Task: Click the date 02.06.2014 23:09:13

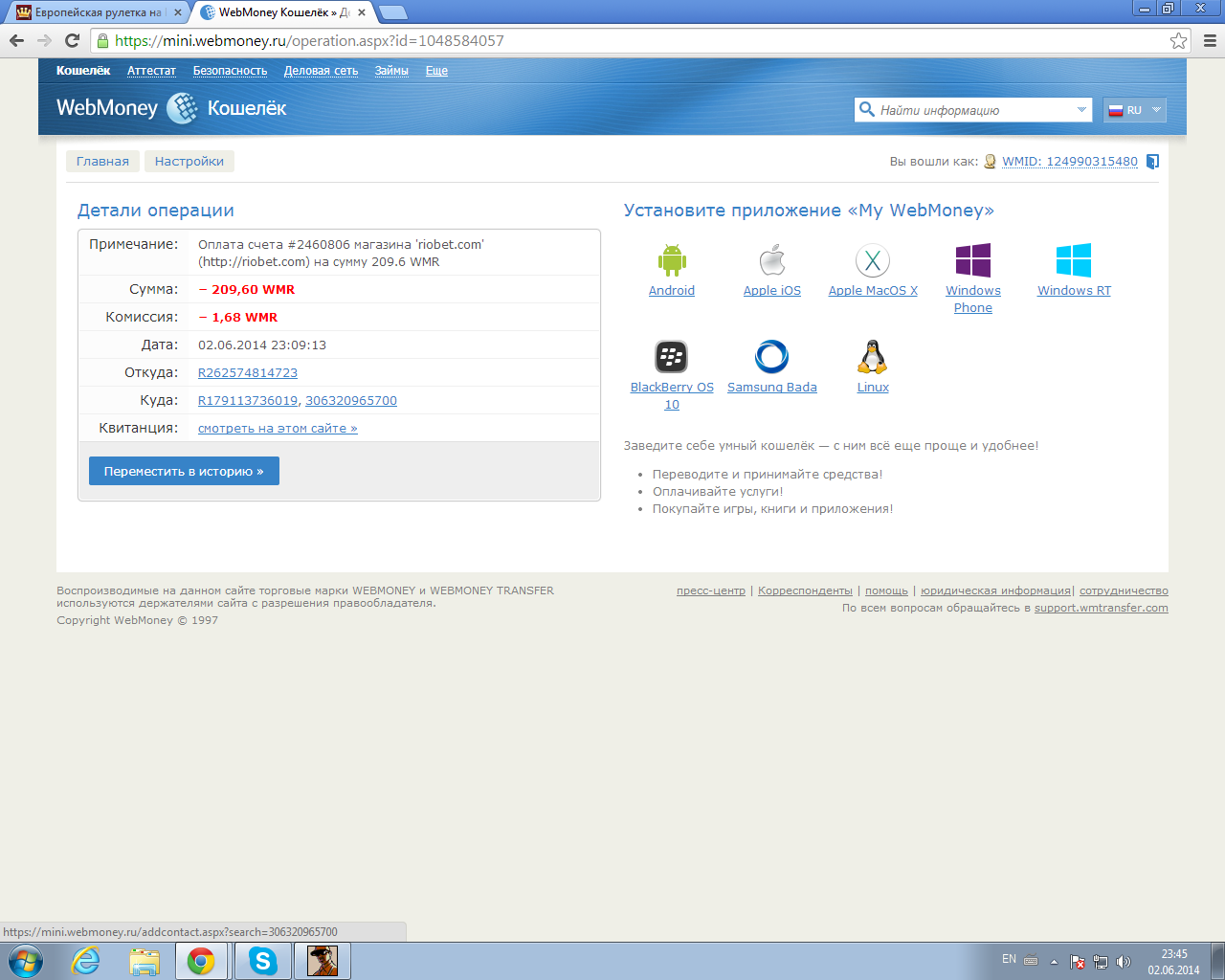Action: coord(262,345)
